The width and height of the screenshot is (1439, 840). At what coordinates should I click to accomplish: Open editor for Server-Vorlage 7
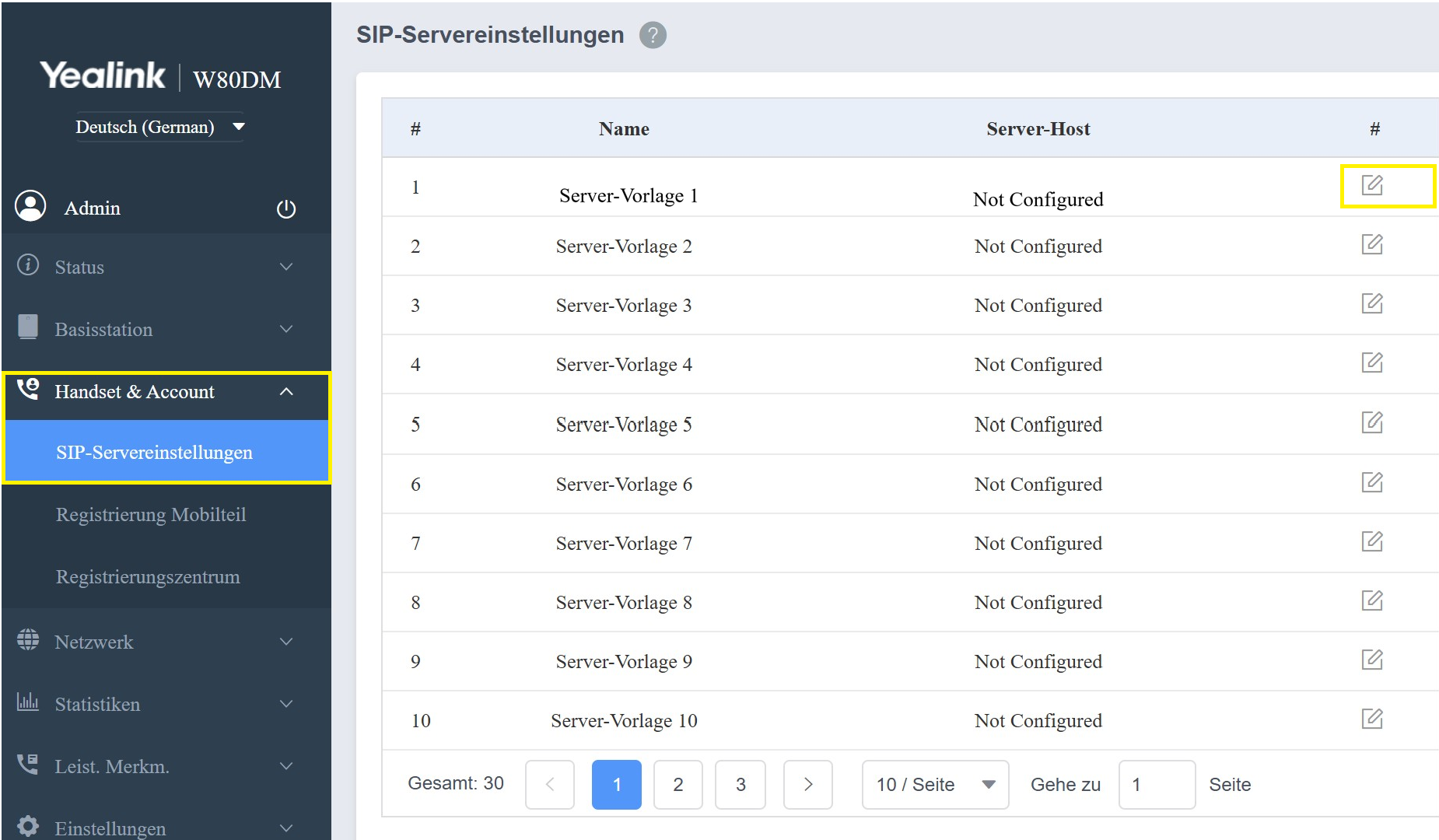click(x=1371, y=541)
